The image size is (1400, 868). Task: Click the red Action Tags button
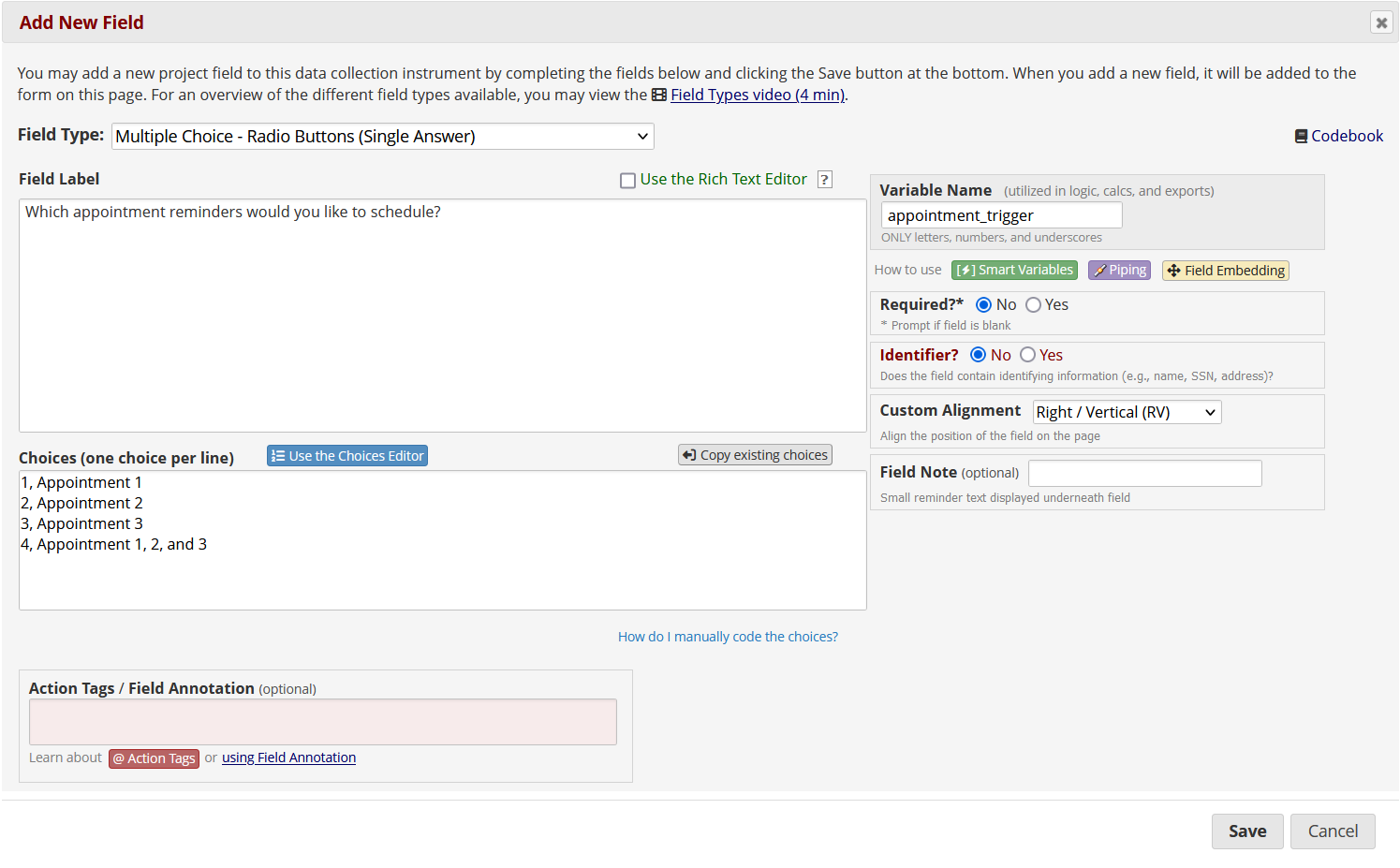click(x=155, y=758)
